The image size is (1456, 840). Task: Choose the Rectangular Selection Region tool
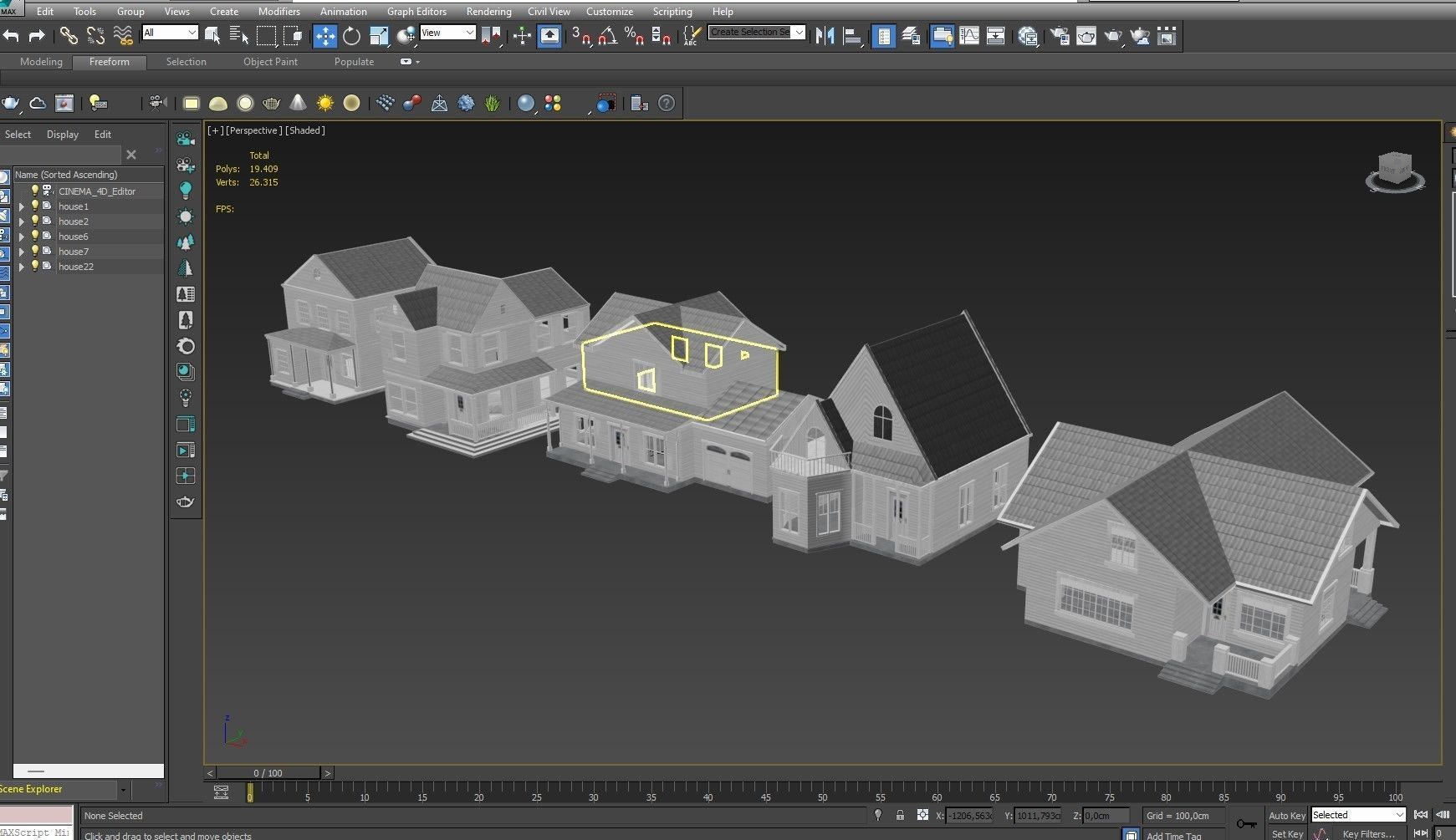coord(266,35)
